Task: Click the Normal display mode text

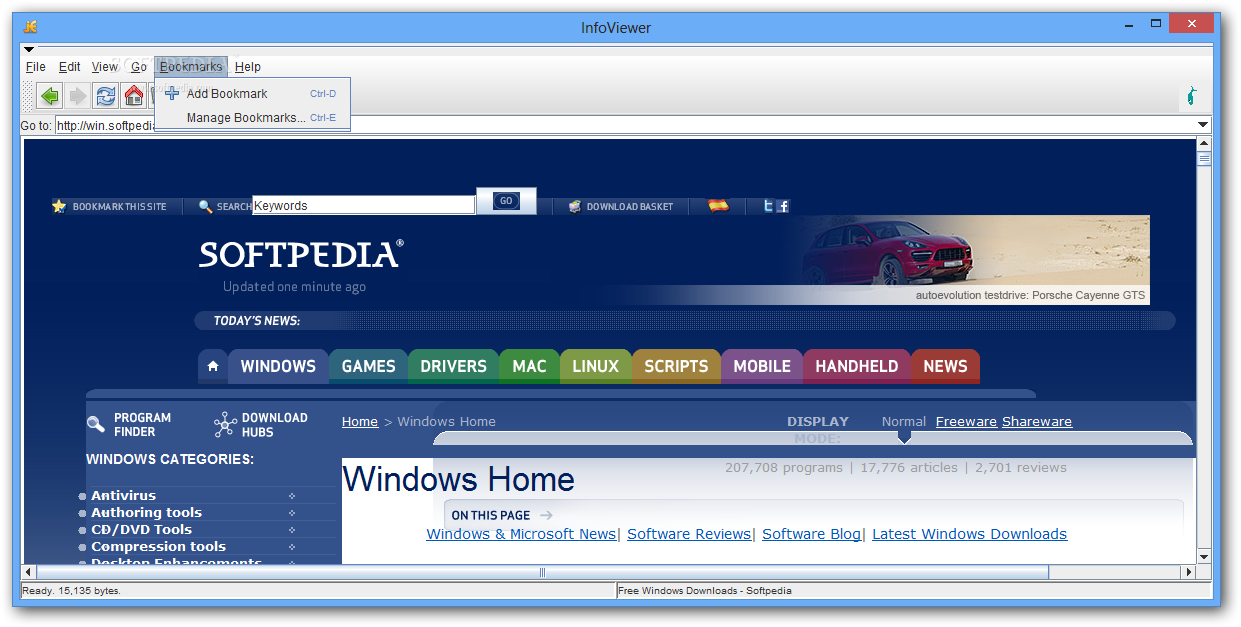Action: tap(904, 422)
